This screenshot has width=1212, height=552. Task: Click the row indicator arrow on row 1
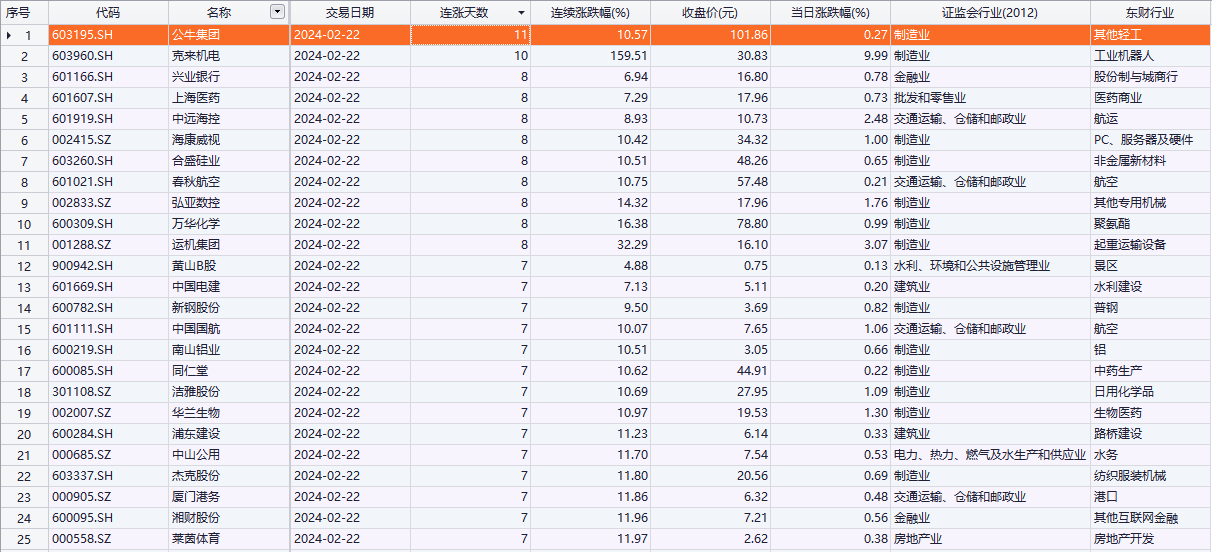point(10,35)
